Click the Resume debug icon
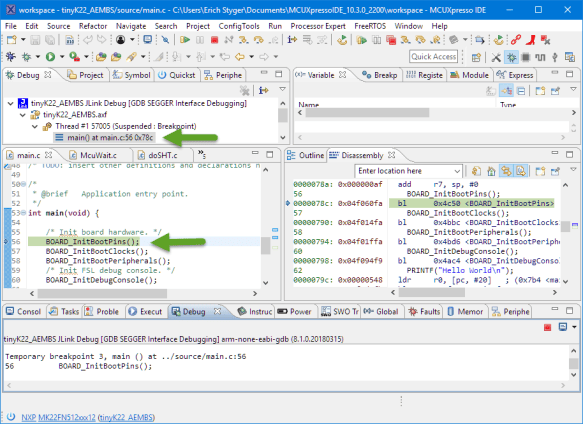 [x=184, y=40]
